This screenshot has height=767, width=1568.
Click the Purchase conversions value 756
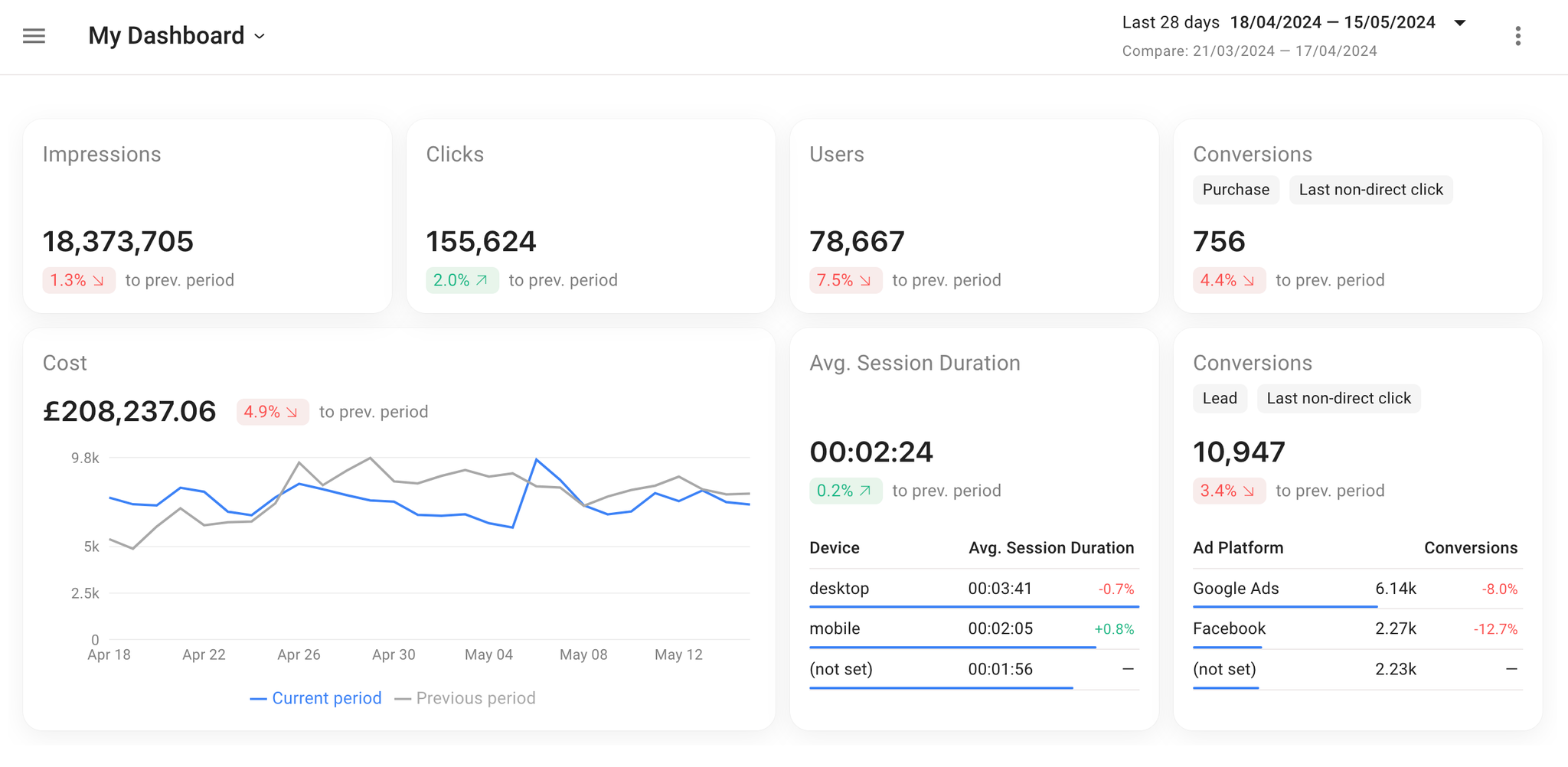[1219, 242]
